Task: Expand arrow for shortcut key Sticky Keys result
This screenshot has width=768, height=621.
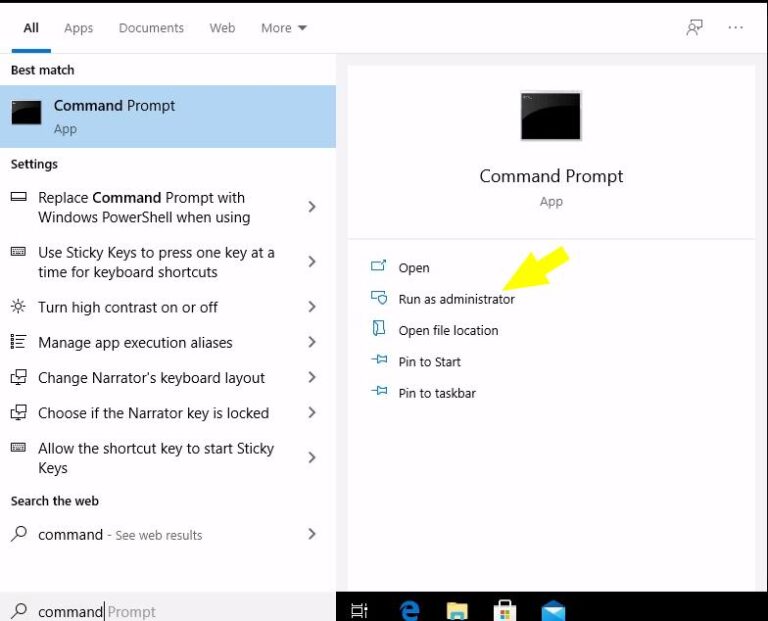Action: click(312, 457)
